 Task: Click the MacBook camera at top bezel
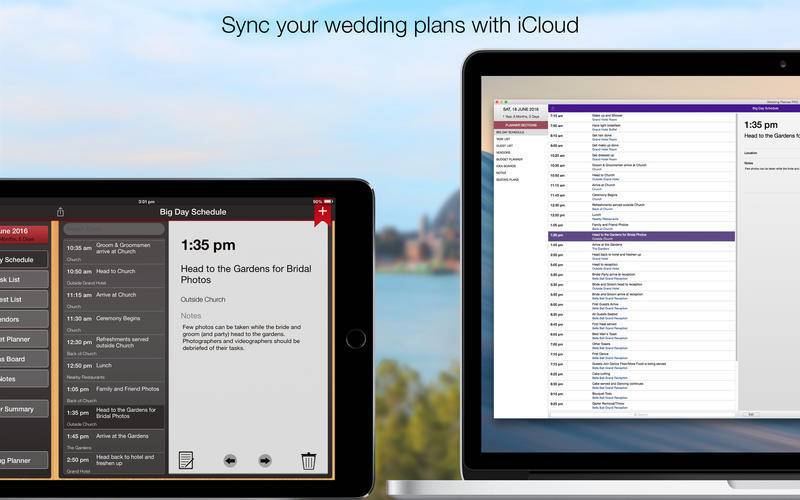tap(783, 64)
